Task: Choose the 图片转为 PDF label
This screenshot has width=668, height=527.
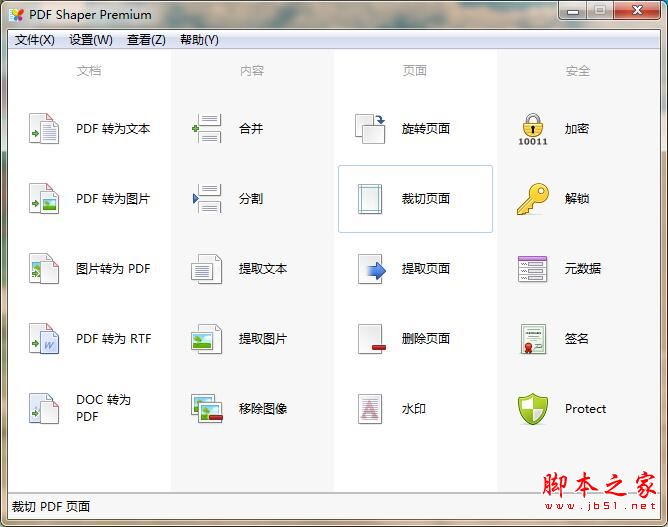Action: point(113,269)
